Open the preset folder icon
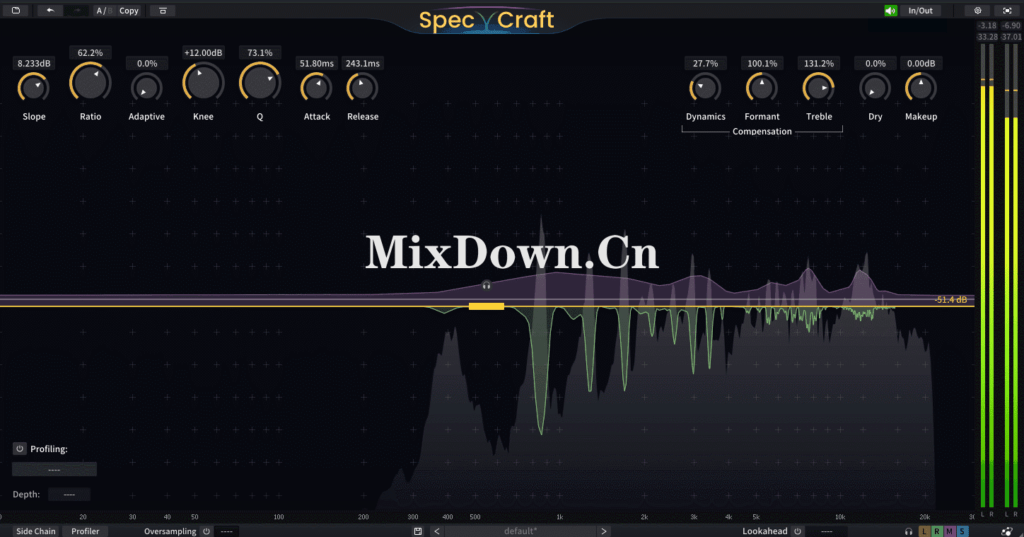 16,10
